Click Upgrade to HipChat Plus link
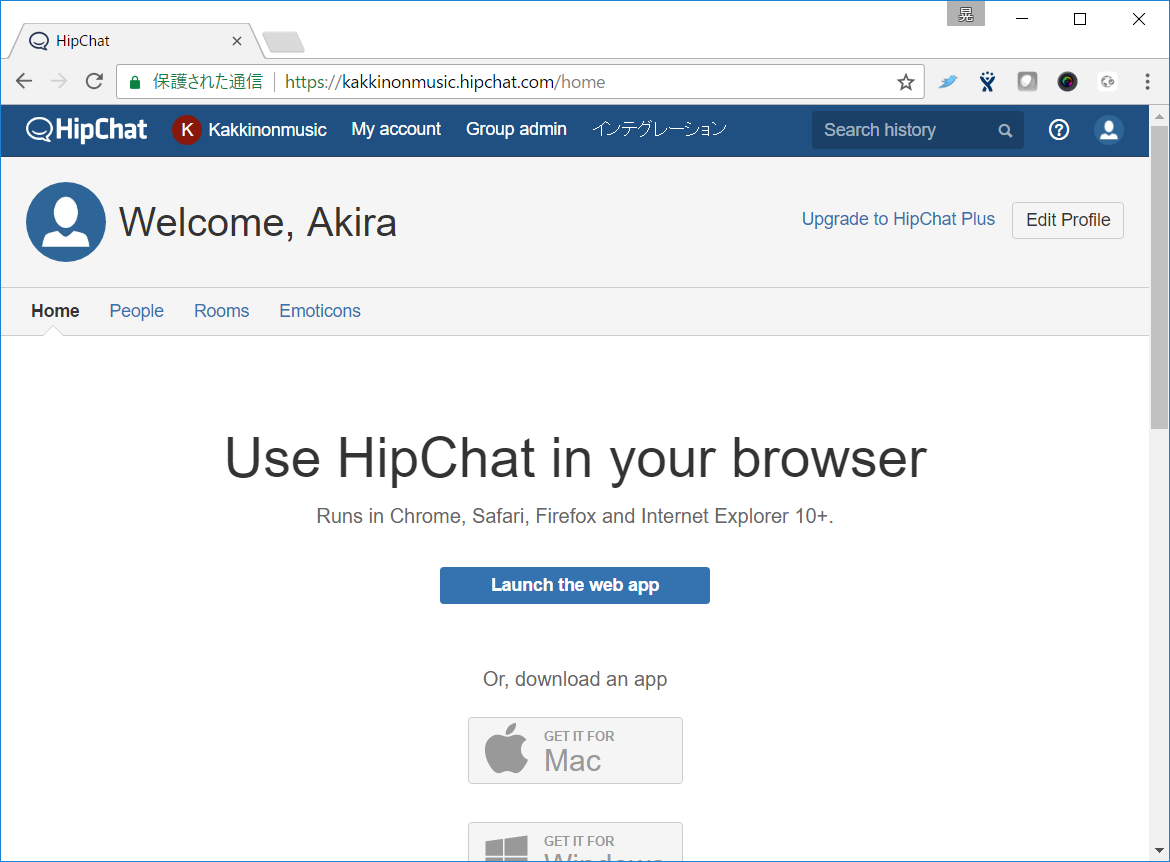The width and height of the screenshot is (1170, 862). (898, 219)
